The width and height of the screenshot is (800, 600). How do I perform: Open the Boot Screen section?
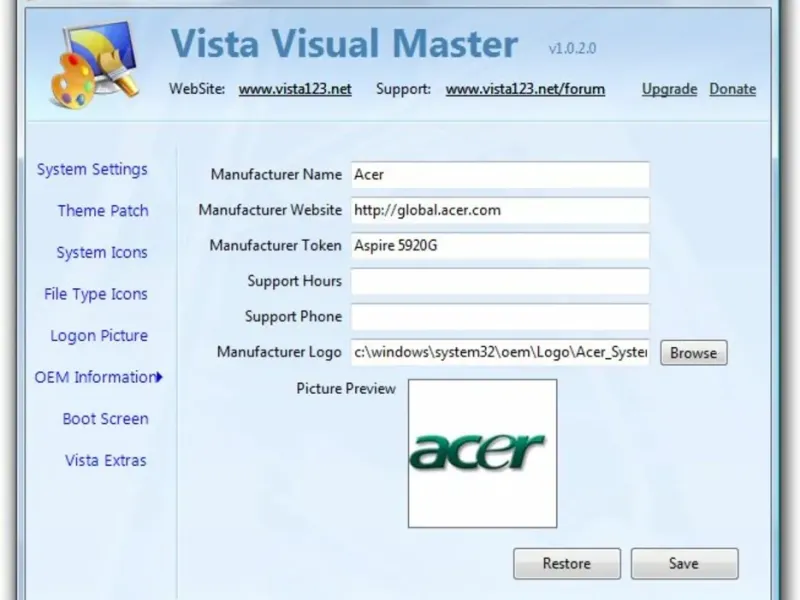[106, 419]
